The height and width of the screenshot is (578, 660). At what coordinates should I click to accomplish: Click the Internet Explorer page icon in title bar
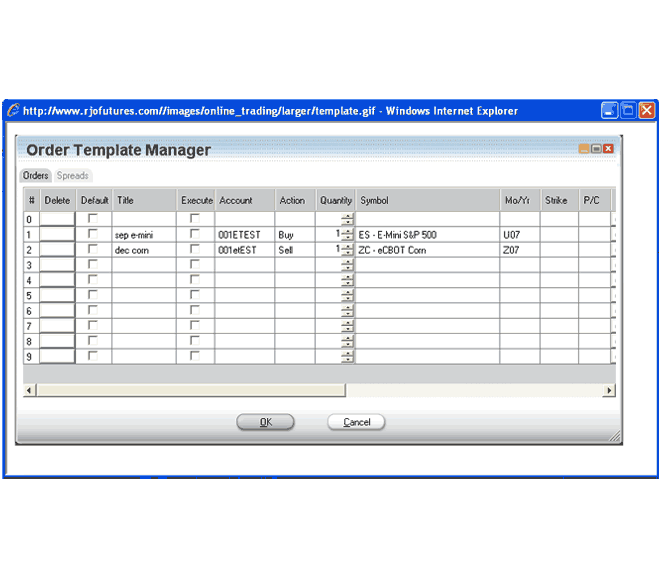coord(13,110)
